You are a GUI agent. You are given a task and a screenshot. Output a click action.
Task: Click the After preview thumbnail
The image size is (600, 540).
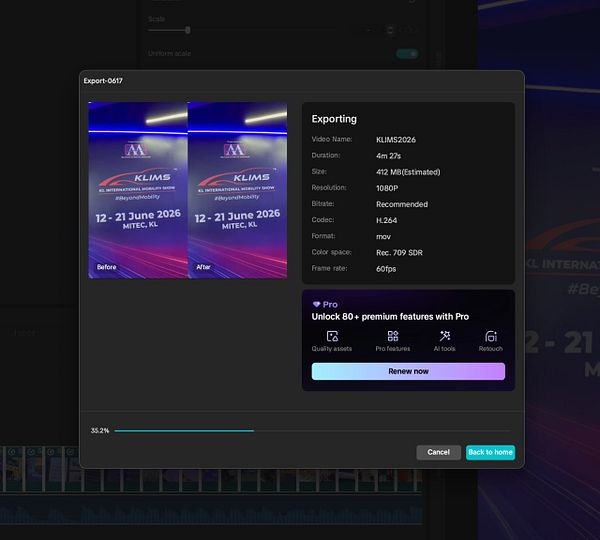(238, 190)
